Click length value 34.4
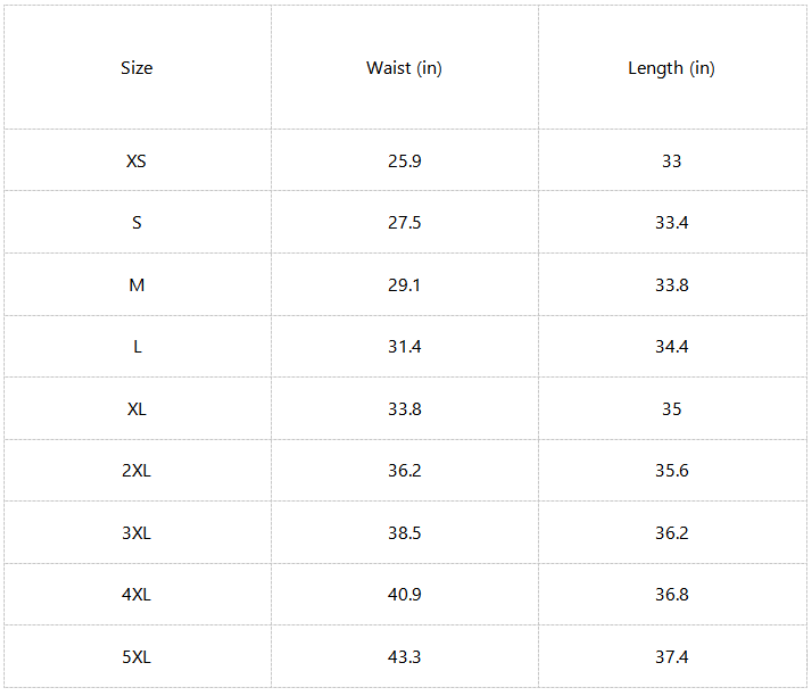Viewport: 808px width, 696px height. pos(671,346)
